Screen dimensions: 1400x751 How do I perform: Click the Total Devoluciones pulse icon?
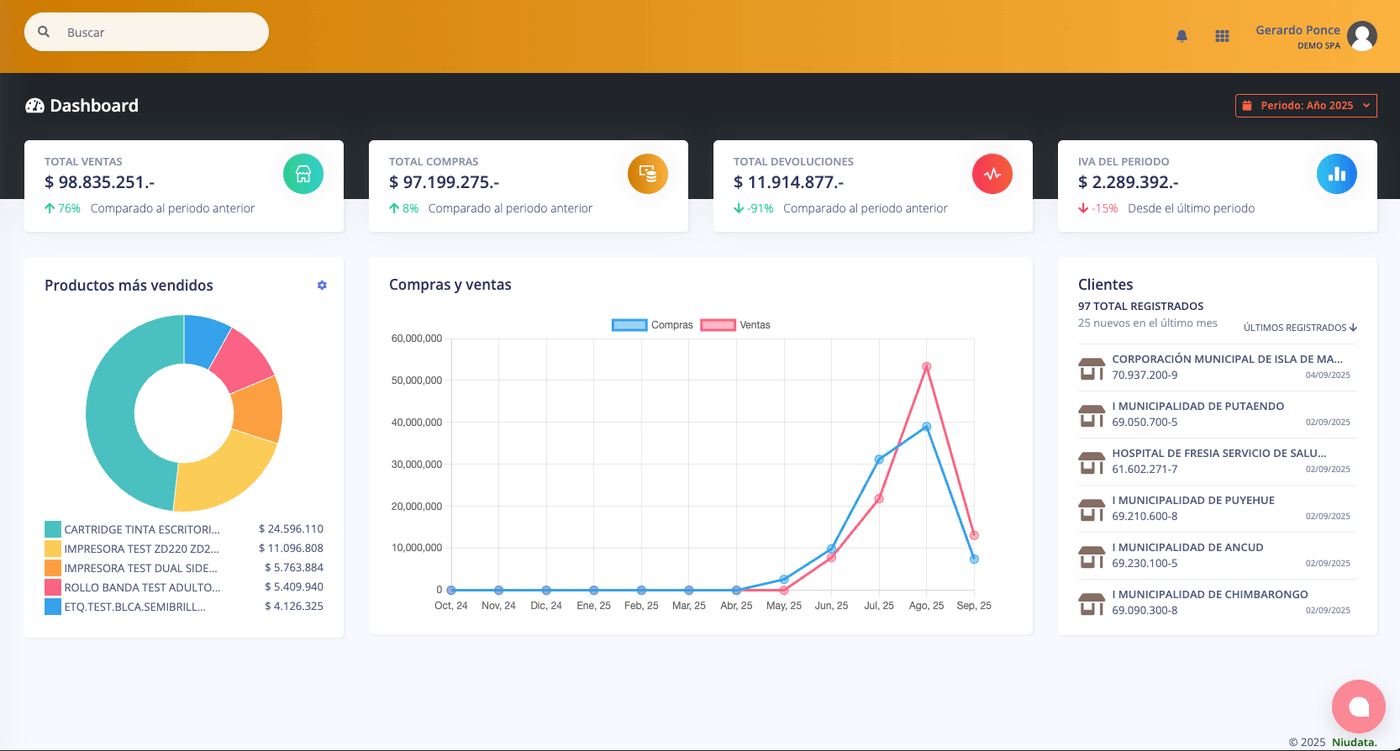tap(992, 174)
